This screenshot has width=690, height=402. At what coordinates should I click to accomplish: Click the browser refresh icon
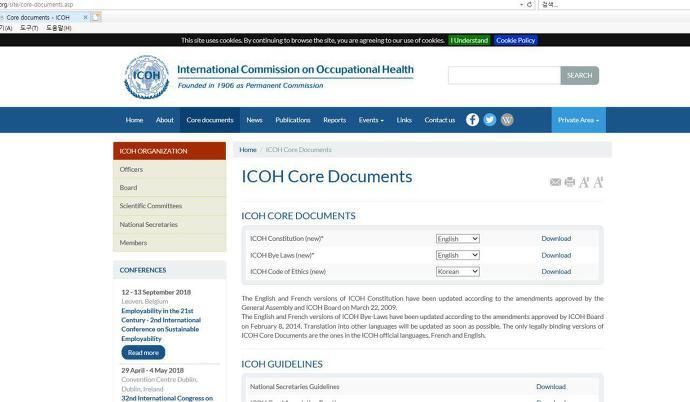(x=529, y=4)
